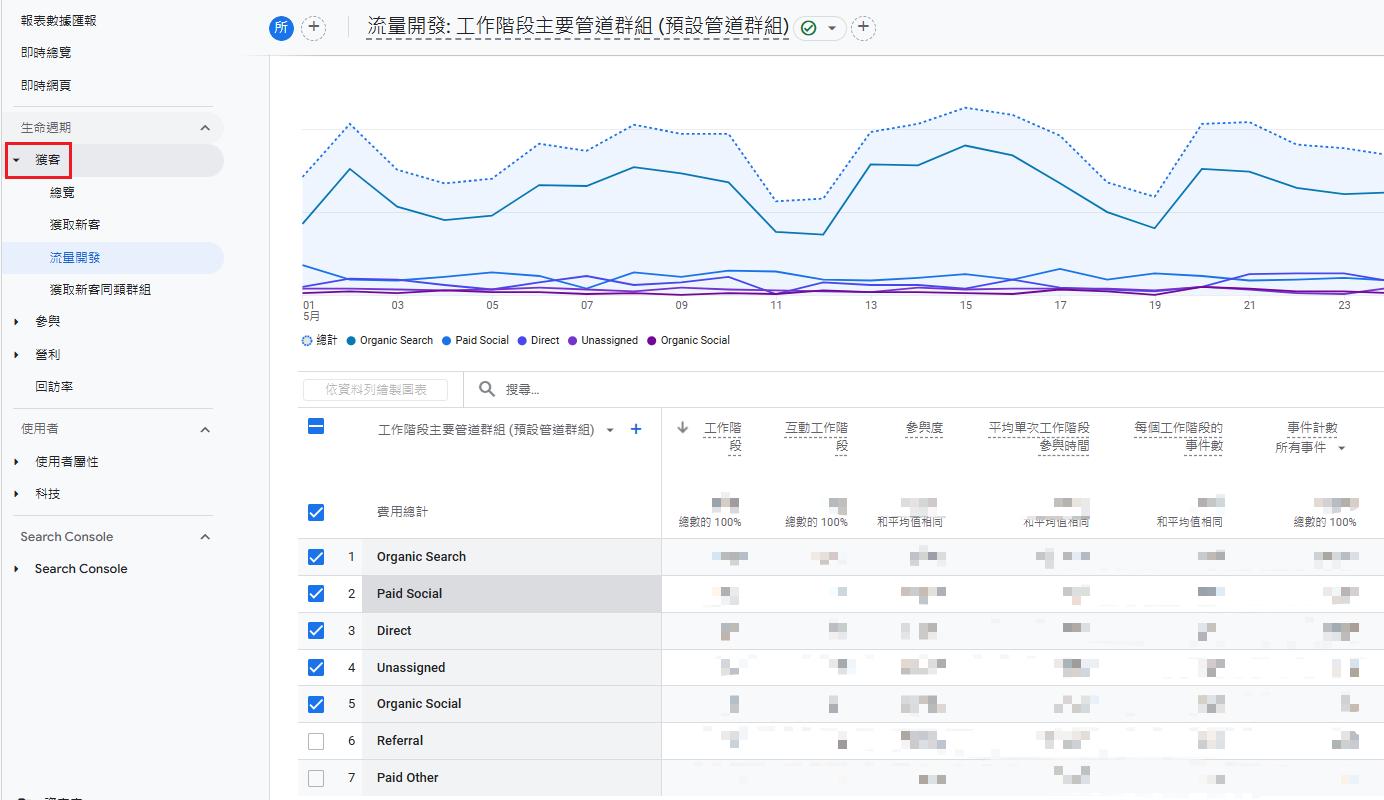Open the primary dimension dropdown in table header
1384x800 pixels.
(610, 430)
